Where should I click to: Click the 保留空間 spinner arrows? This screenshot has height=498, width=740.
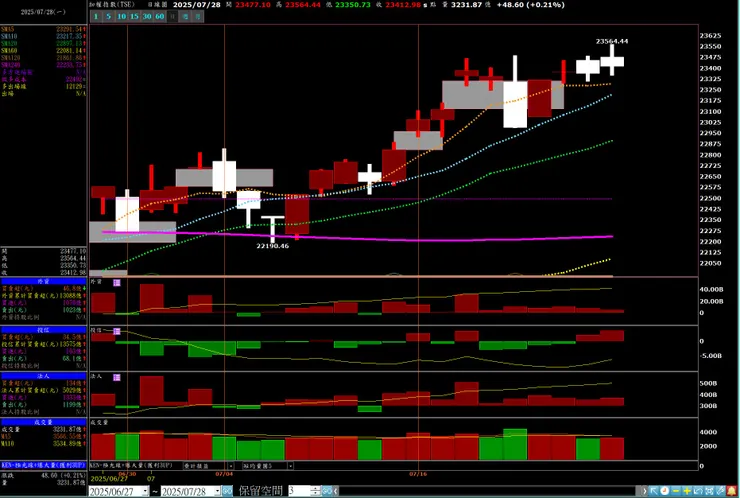[x=316, y=491]
